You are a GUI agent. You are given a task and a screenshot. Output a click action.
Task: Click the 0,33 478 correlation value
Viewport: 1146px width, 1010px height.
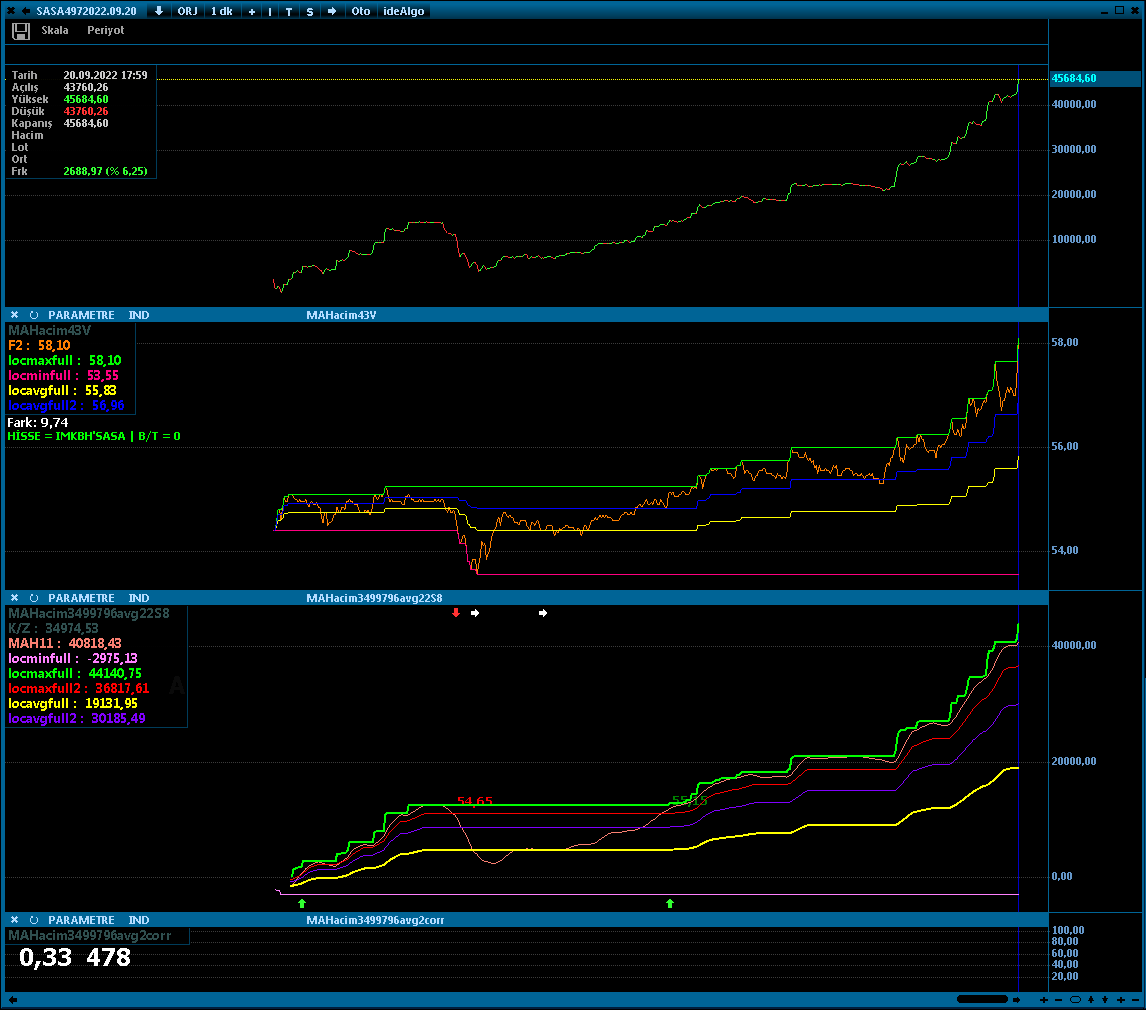(x=75, y=957)
